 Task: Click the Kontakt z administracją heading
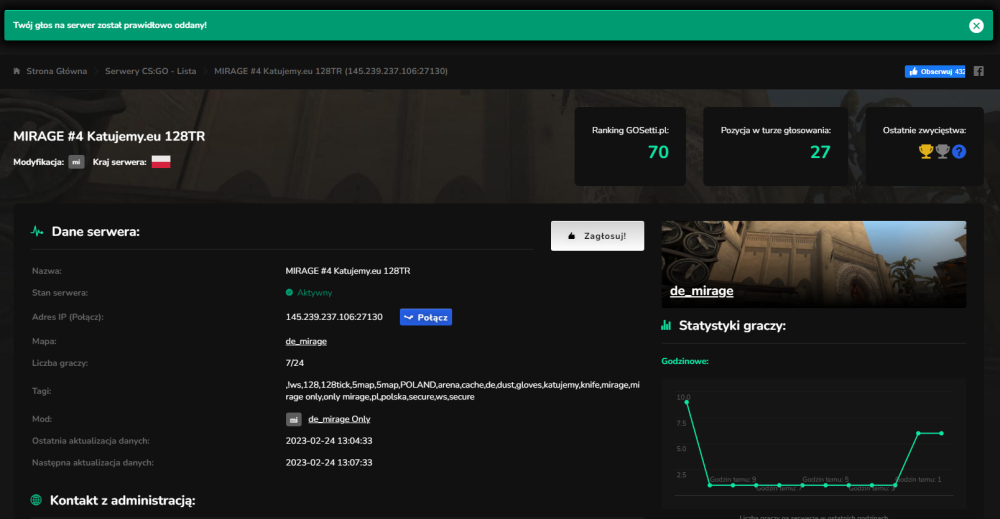122,501
